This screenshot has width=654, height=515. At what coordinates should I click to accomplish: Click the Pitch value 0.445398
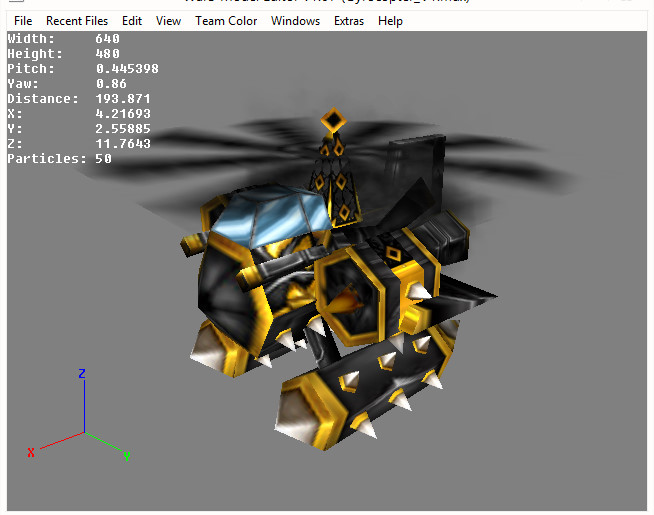coord(127,69)
